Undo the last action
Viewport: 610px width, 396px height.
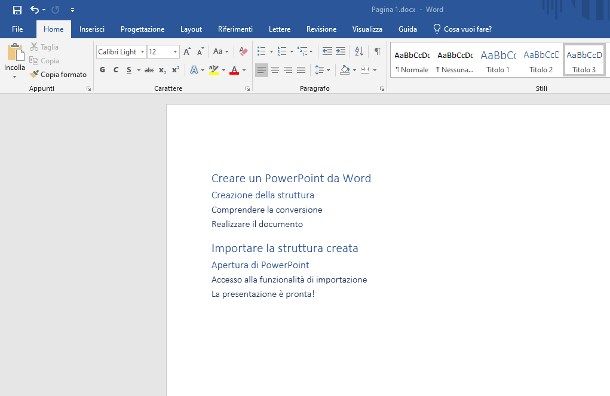[x=35, y=10]
